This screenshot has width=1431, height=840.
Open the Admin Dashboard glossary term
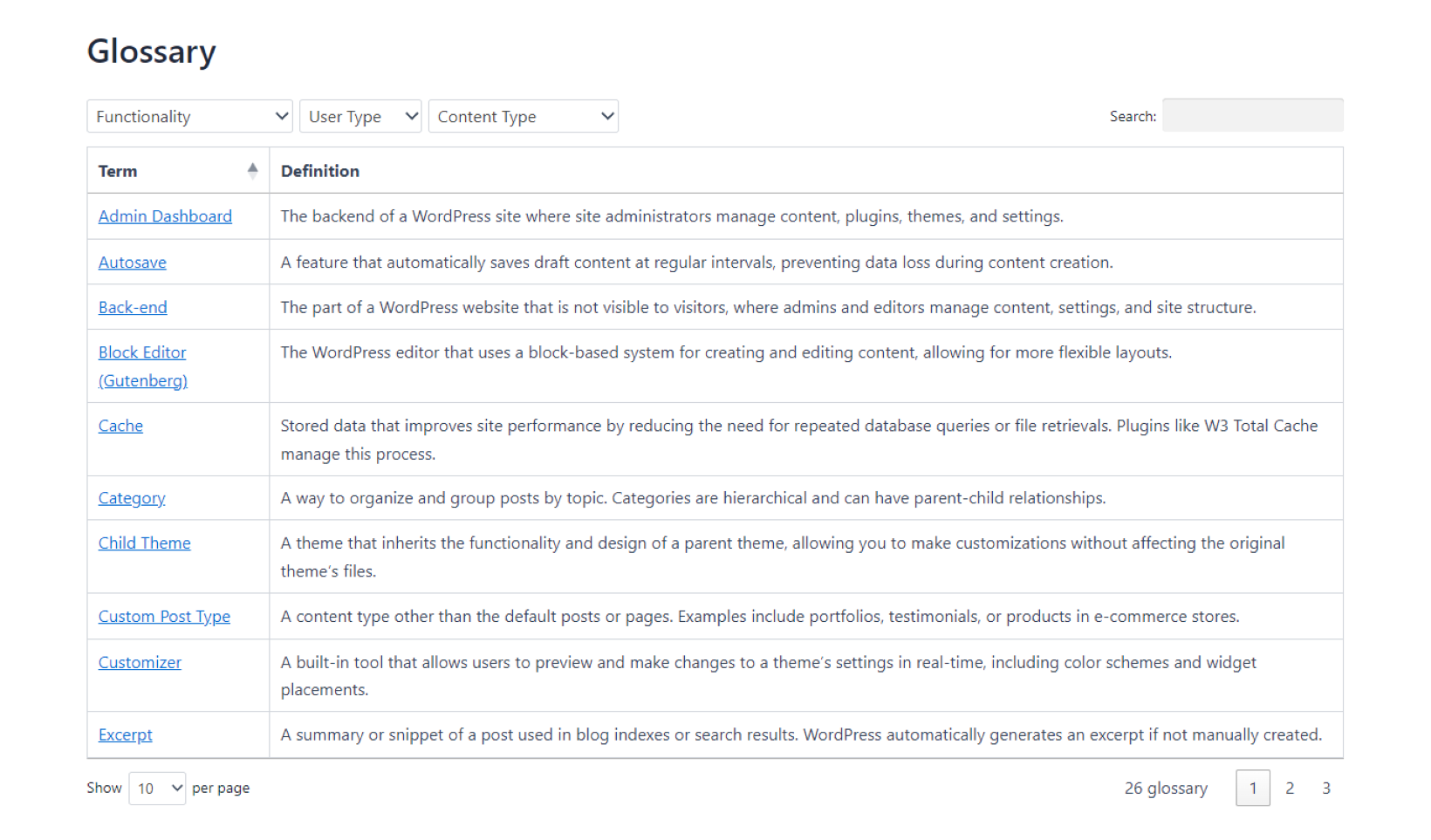165,215
